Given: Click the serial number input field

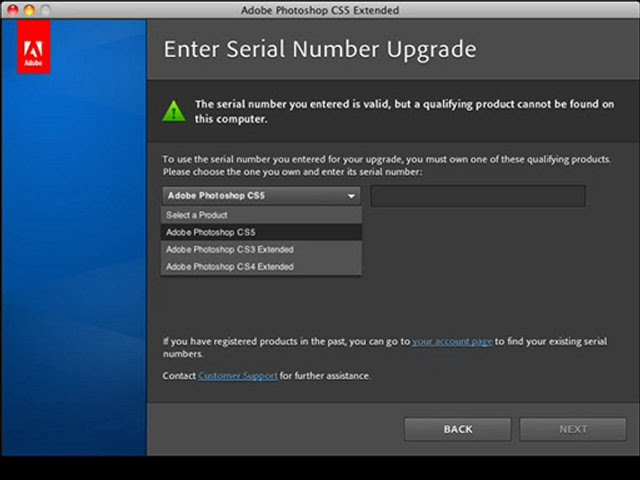Looking at the screenshot, I should click(x=478, y=196).
